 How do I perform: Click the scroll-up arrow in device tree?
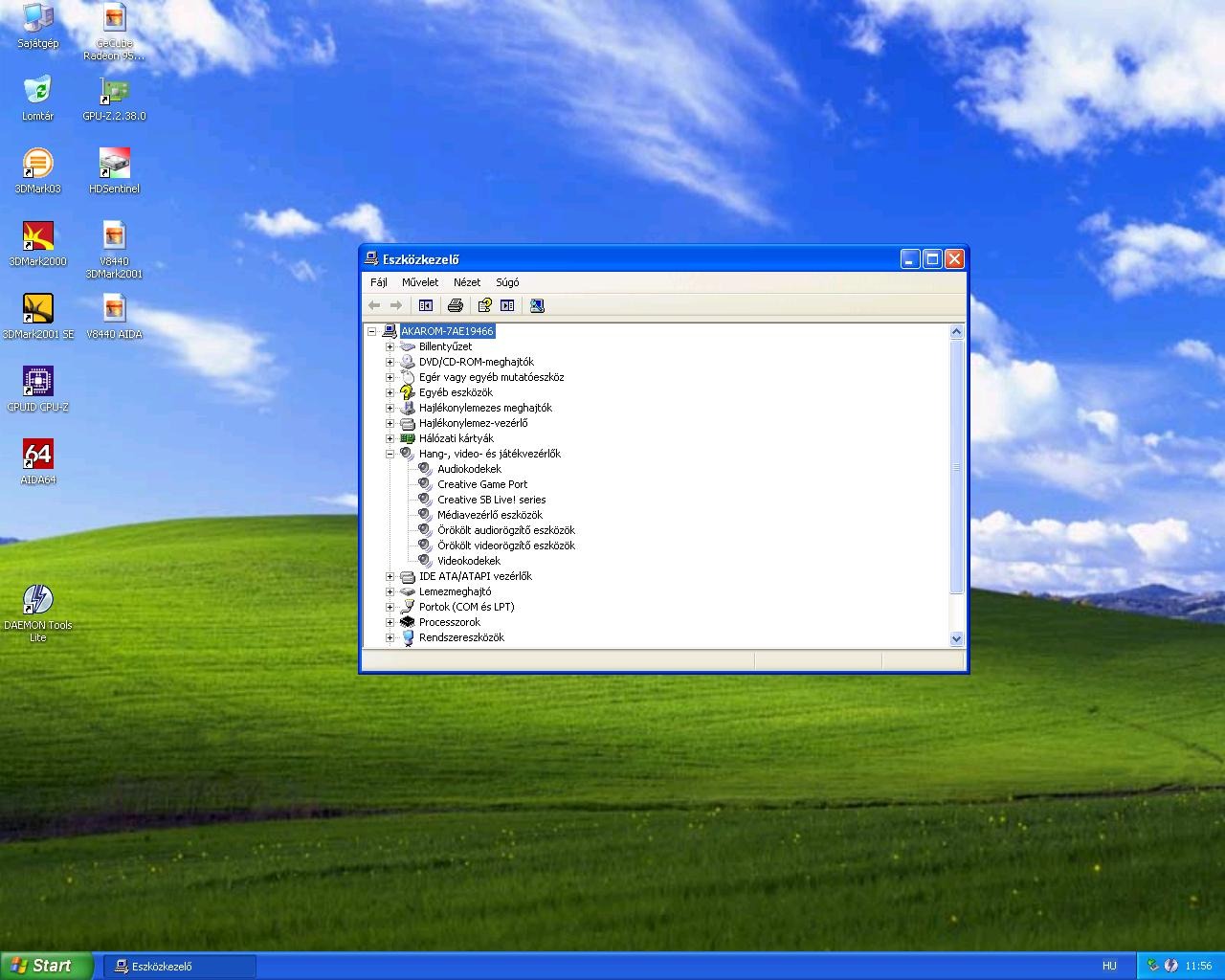pos(956,332)
